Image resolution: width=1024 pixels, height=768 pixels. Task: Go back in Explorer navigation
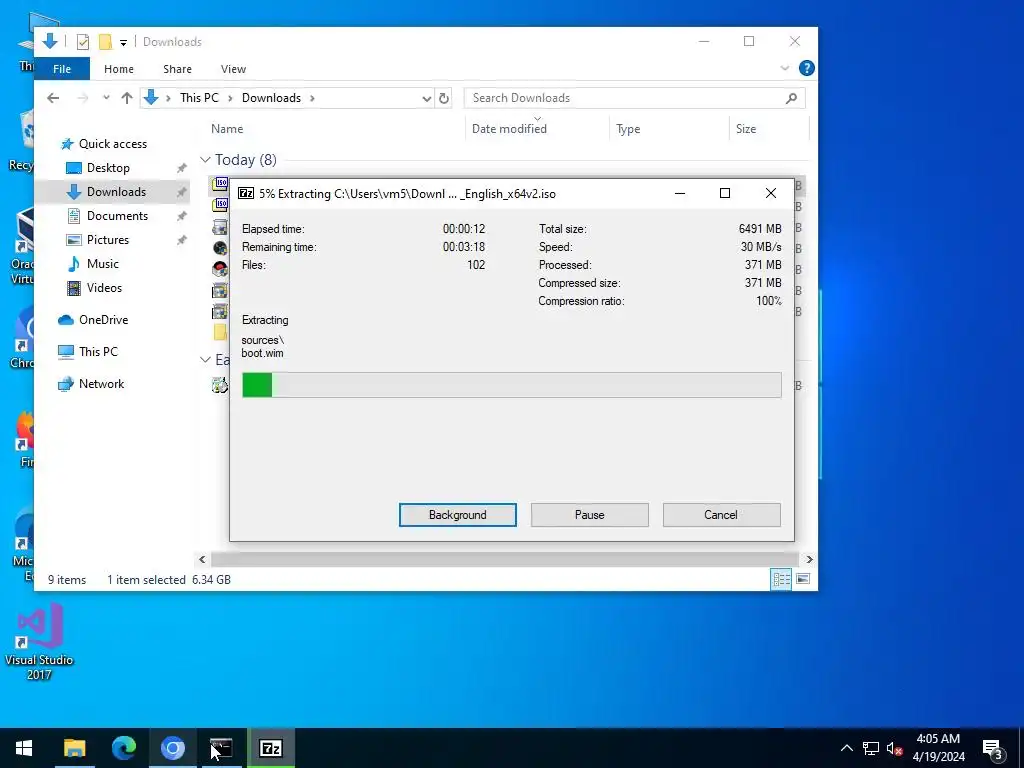point(53,98)
